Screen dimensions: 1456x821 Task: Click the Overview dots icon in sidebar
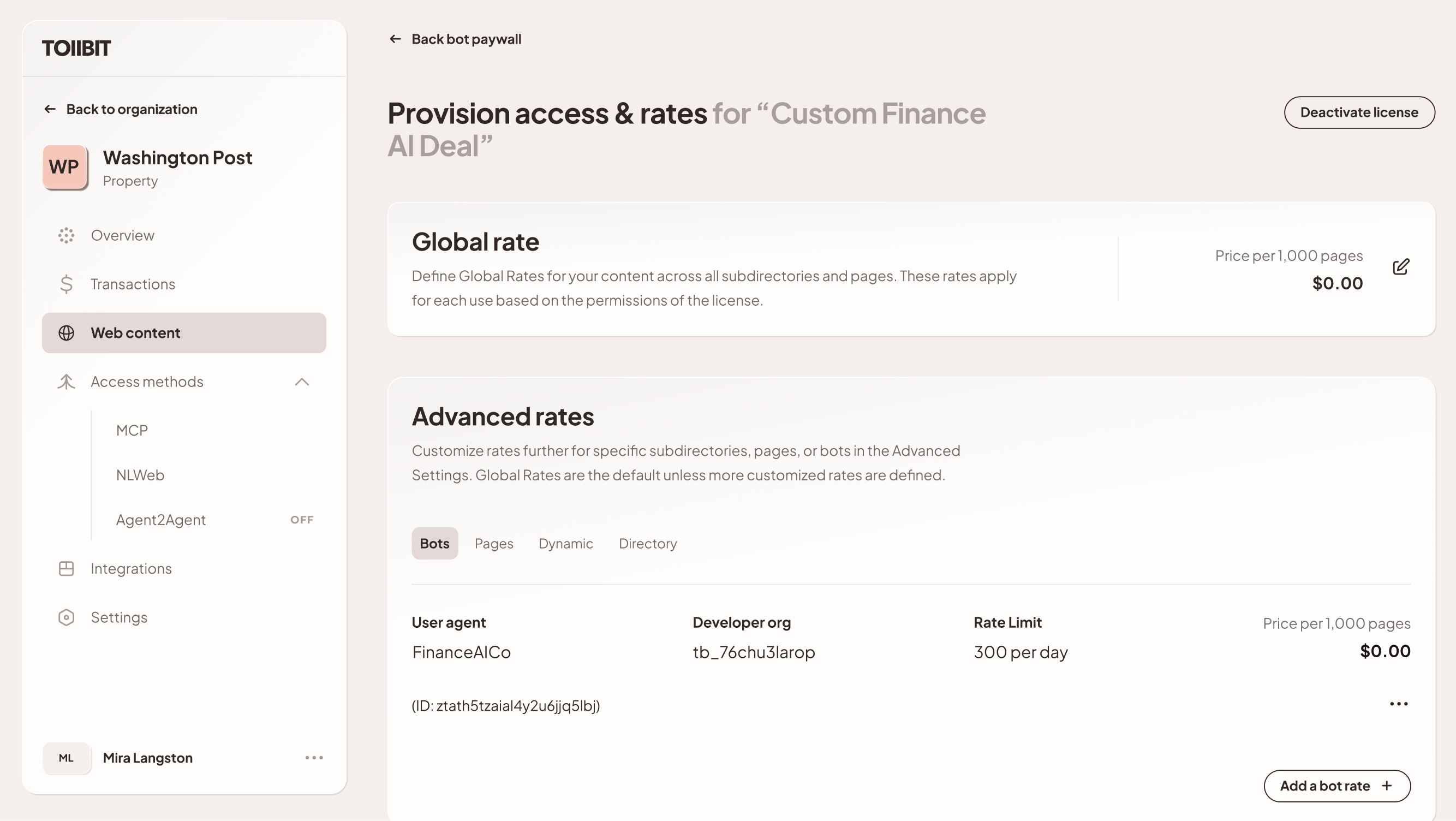(x=66, y=235)
